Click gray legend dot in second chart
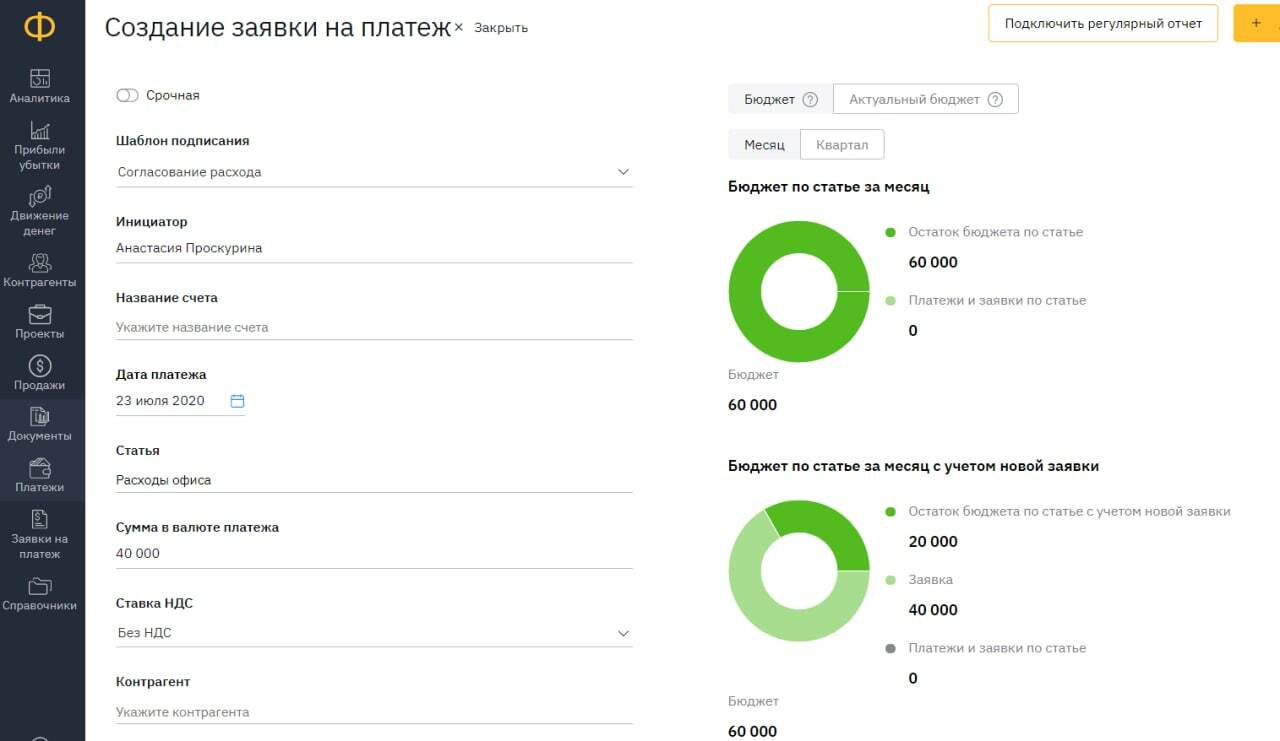Screen dimensions: 1280x741 (891, 648)
